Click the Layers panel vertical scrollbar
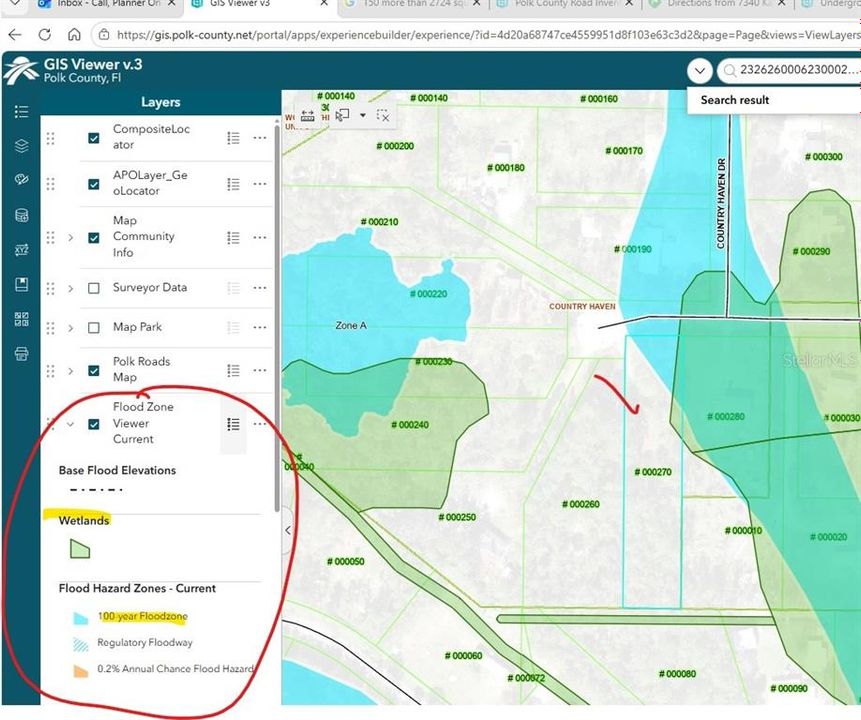 coord(277,319)
